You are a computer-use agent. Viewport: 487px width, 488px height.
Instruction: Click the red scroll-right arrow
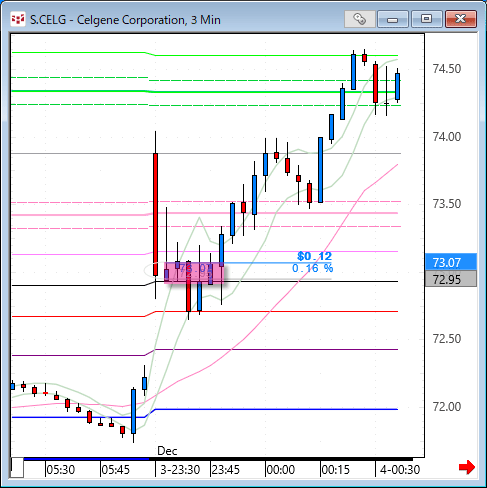pyautogui.click(x=467, y=467)
